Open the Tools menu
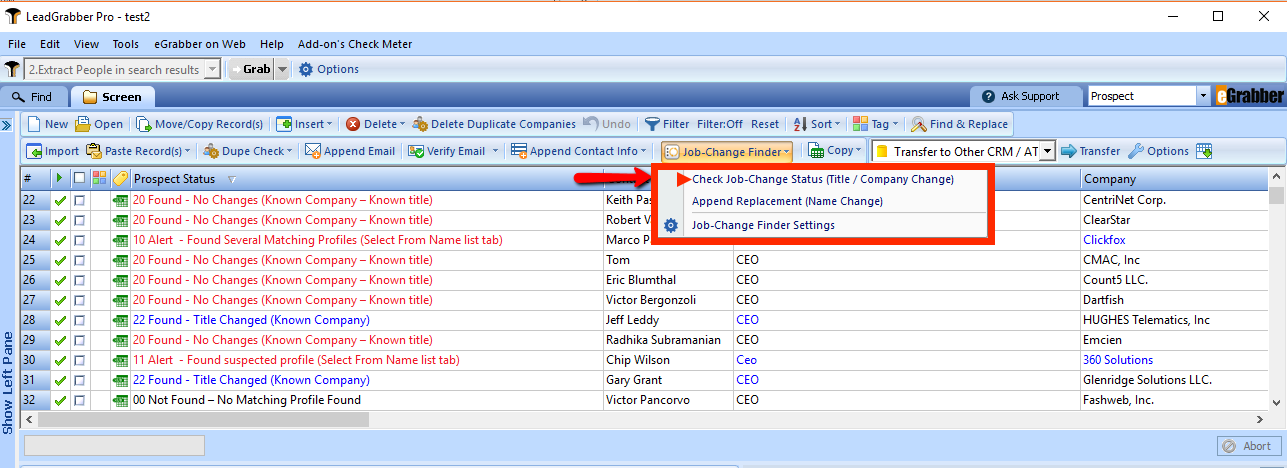Screen dimensions: 1287x468 126,44
